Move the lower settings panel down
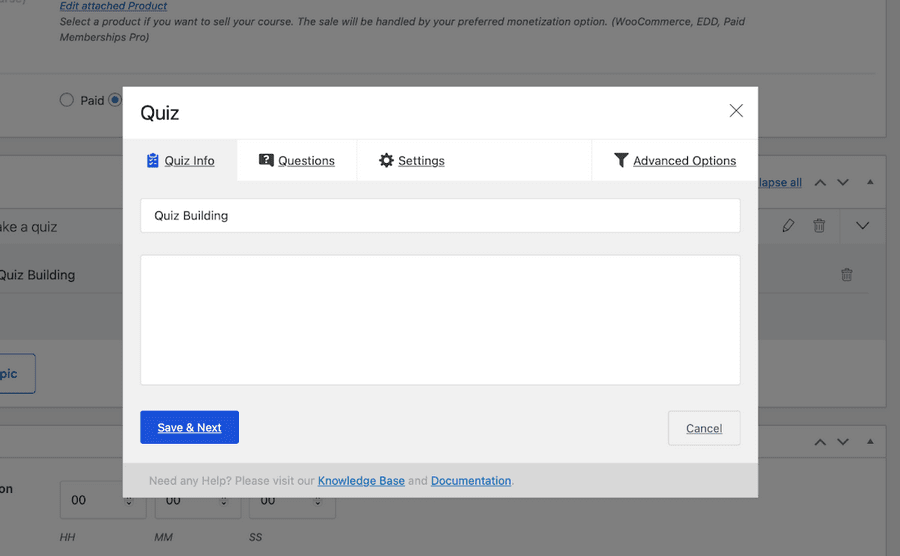 pos(843,442)
